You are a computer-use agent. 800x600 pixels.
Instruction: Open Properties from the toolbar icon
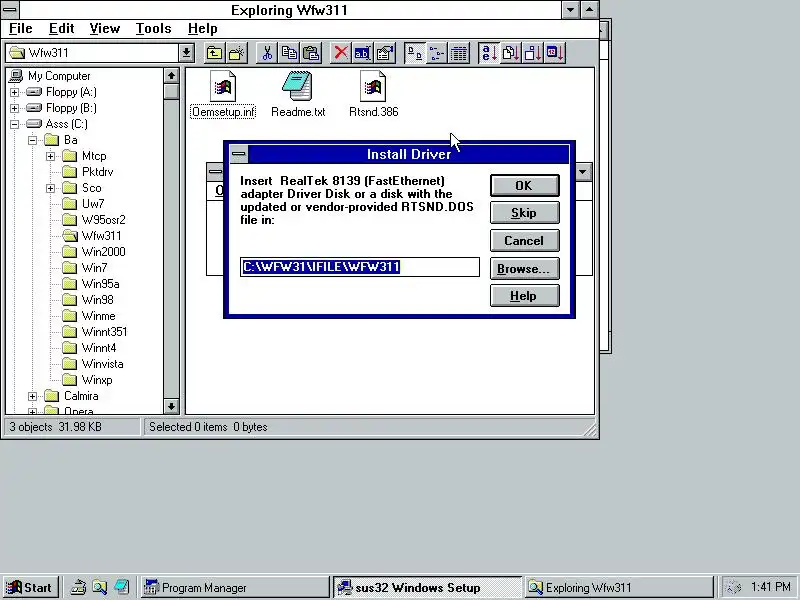(x=385, y=53)
